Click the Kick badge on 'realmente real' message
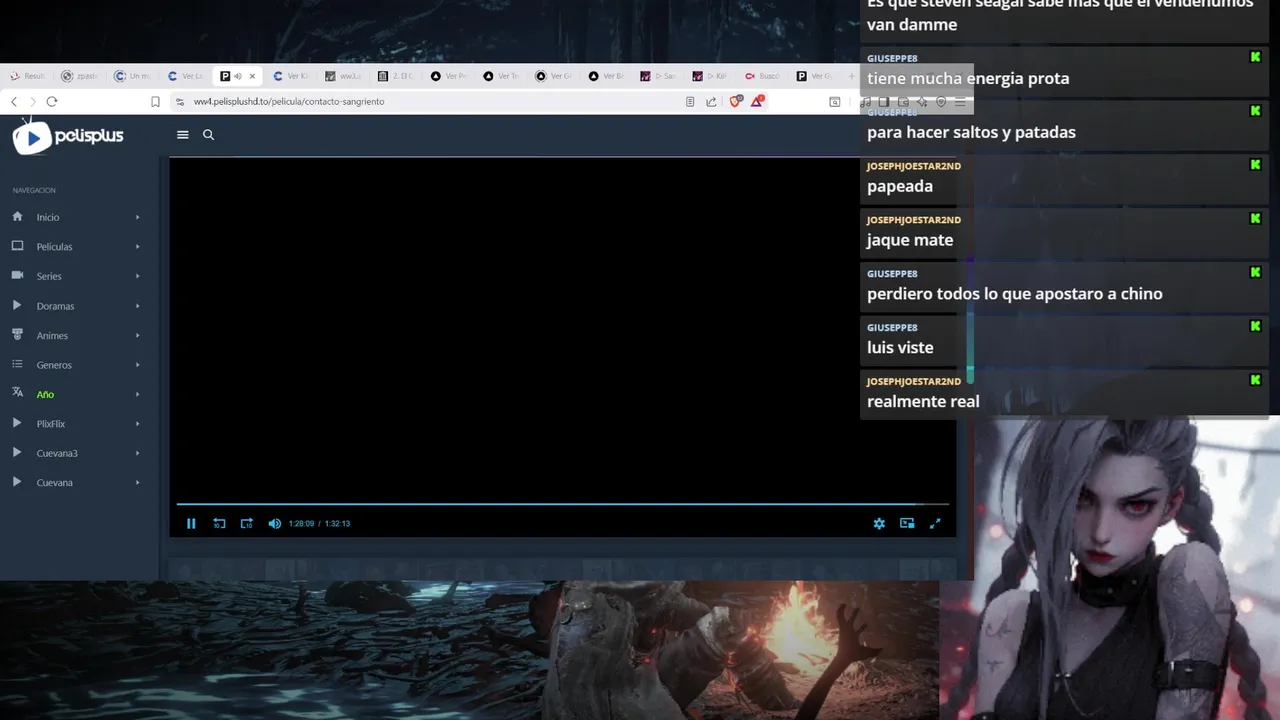1280x720 pixels. point(1255,380)
